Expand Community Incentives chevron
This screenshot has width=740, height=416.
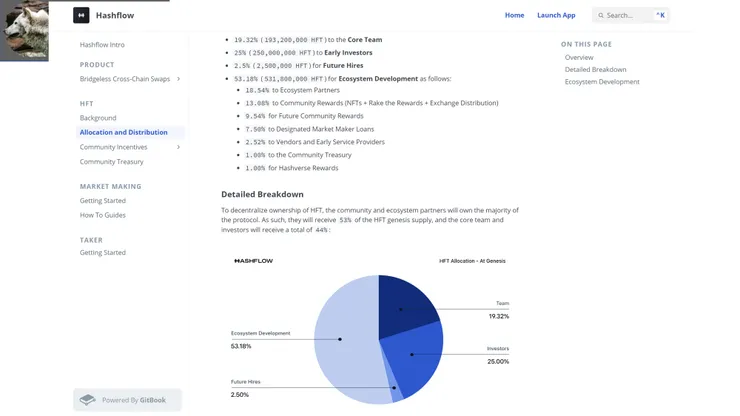pyautogui.click(x=178, y=147)
